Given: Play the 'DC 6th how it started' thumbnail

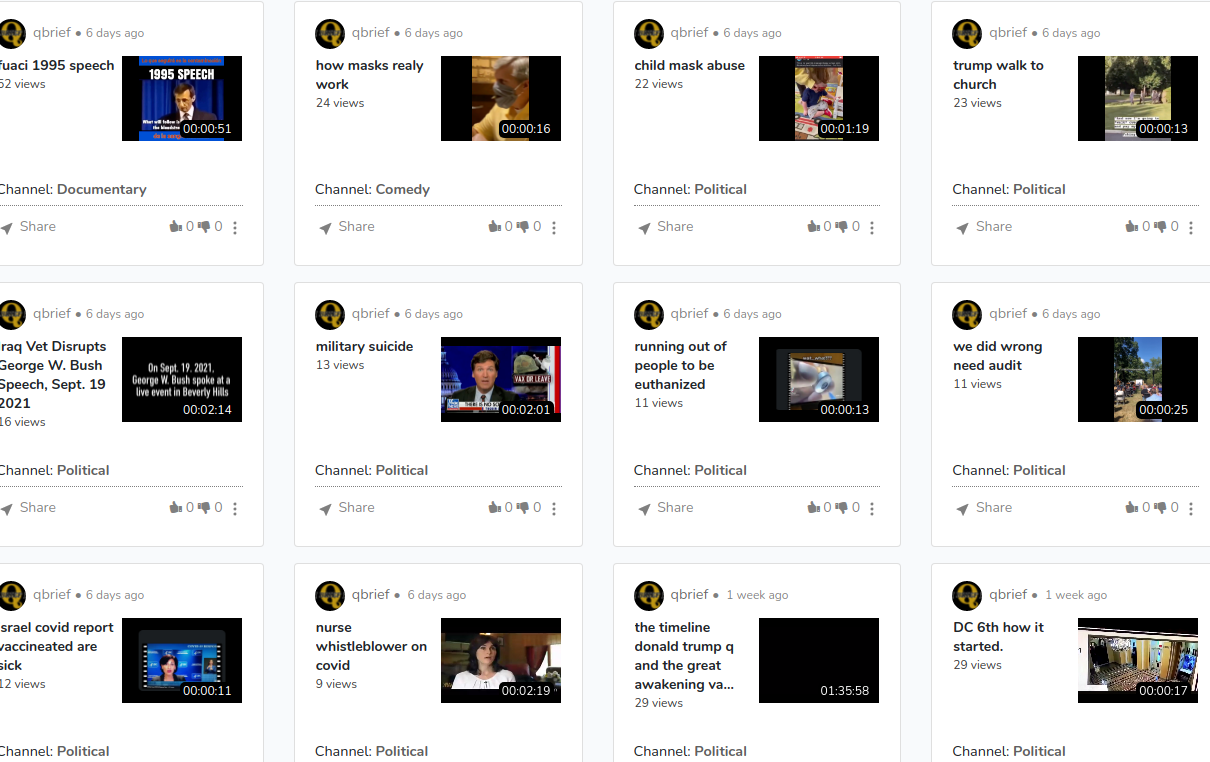Looking at the screenshot, I should click(x=1138, y=660).
